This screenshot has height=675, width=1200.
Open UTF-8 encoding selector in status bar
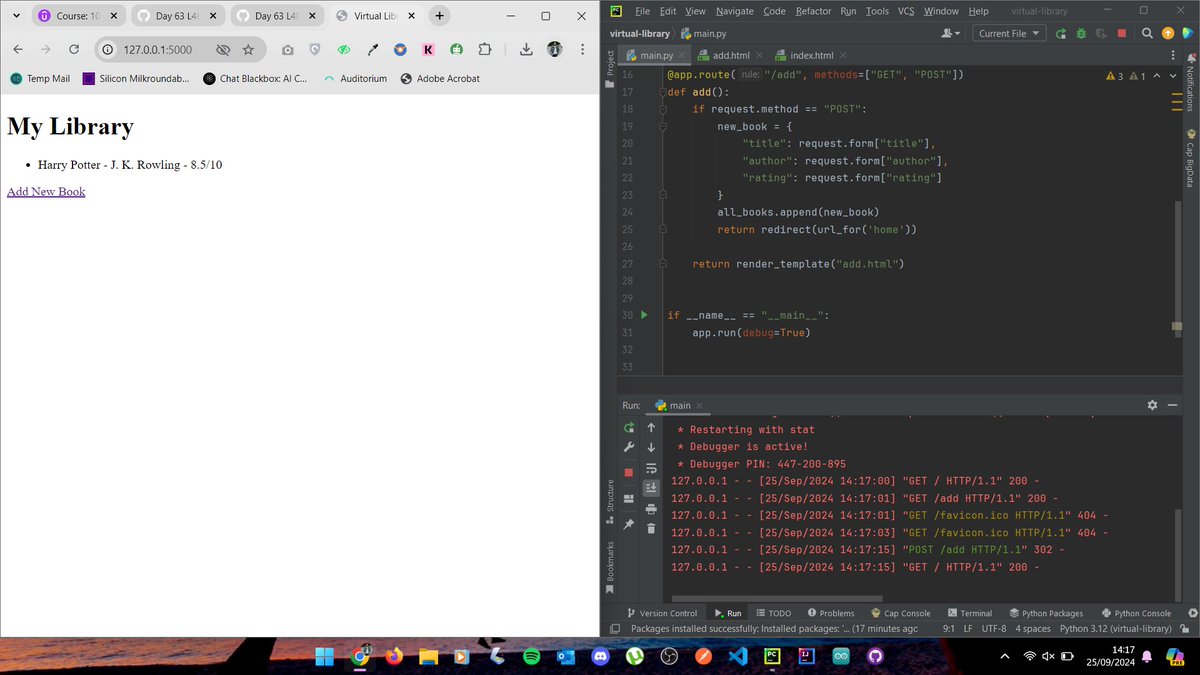(994, 629)
